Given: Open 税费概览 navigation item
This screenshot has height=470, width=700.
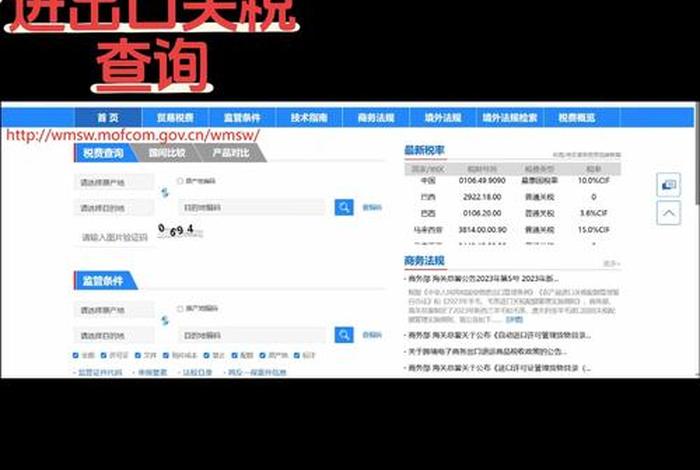Looking at the screenshot, I should coord(577,117).
